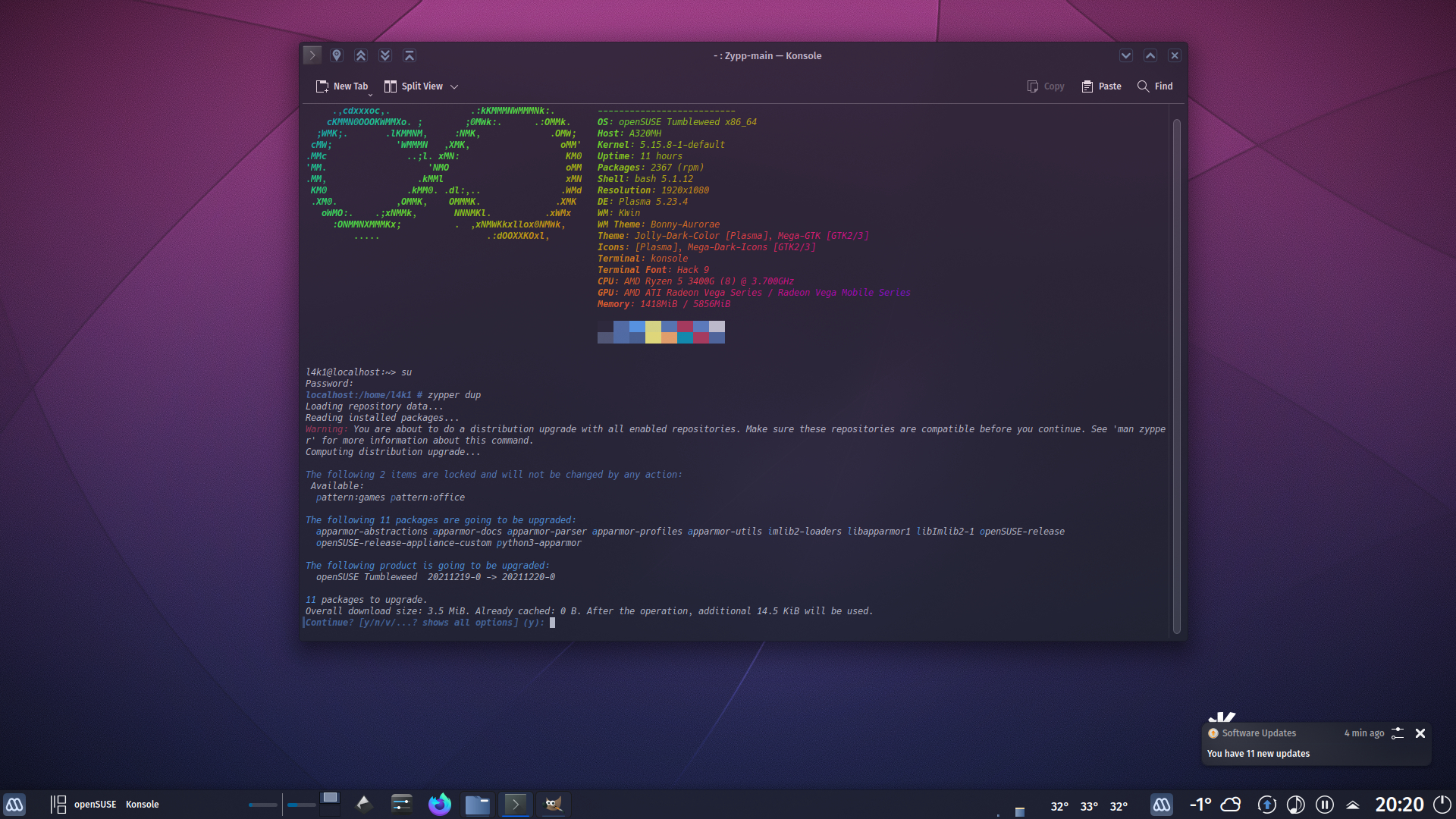Click the 'Kernel: 5.15.8-1-default' line
Viewport: 1456px width, 819px height.
tap(661, 145)
